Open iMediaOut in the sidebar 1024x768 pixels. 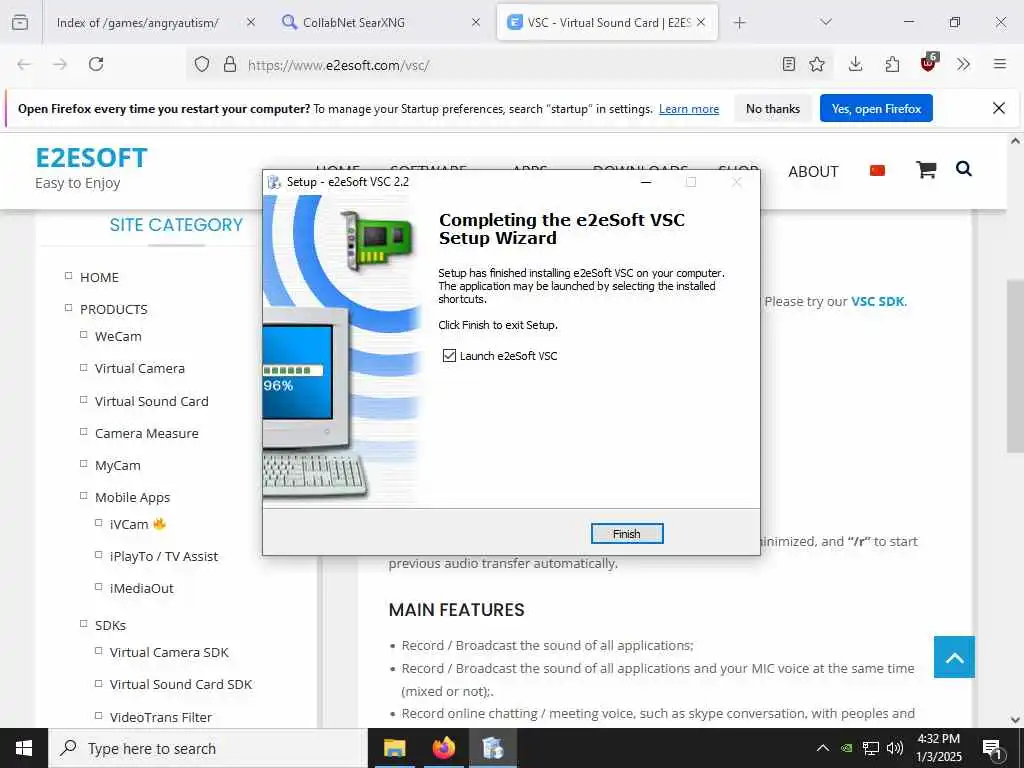(142, 588)
